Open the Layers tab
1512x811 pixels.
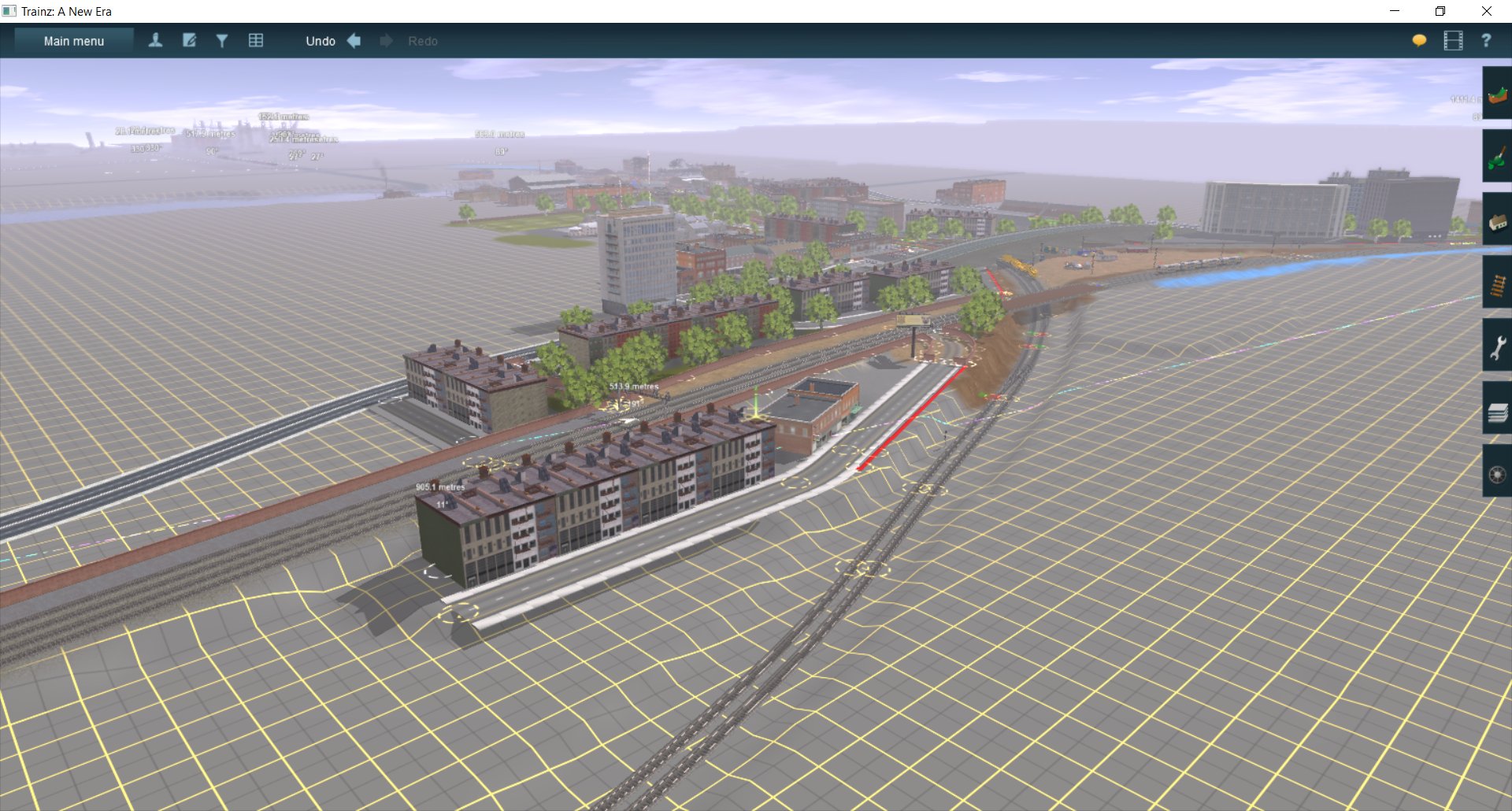pos(1497,409)
